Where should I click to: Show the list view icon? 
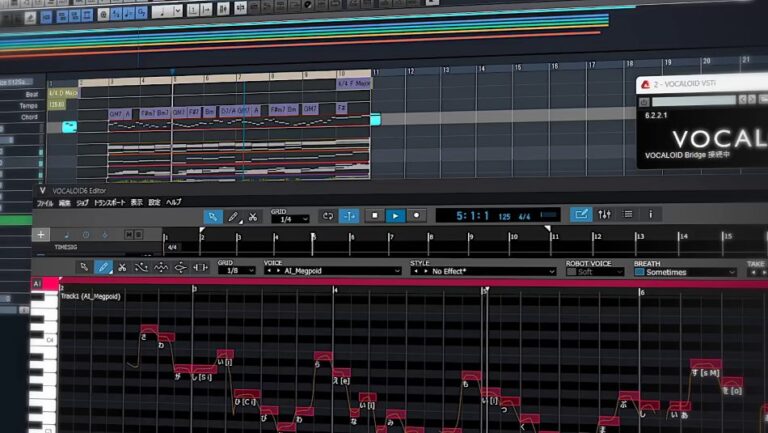[x=627, y=214]
